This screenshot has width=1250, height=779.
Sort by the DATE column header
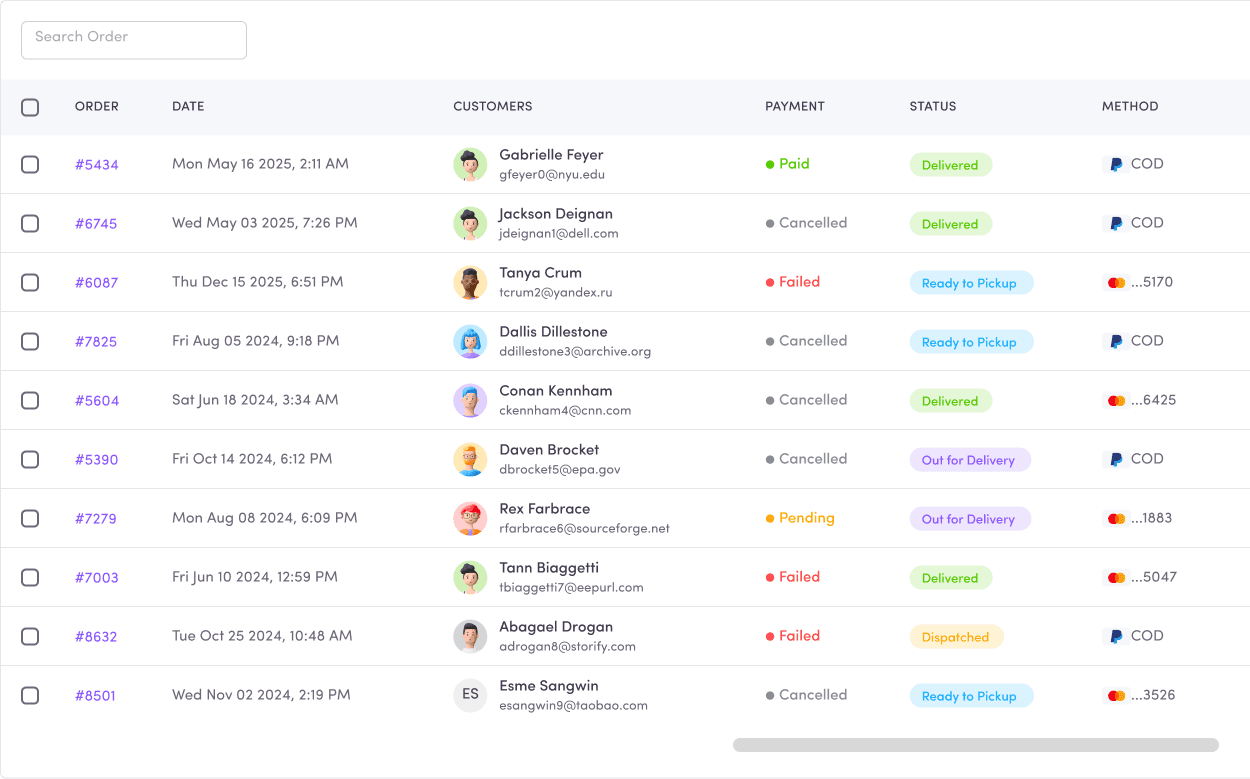point(188,107)
